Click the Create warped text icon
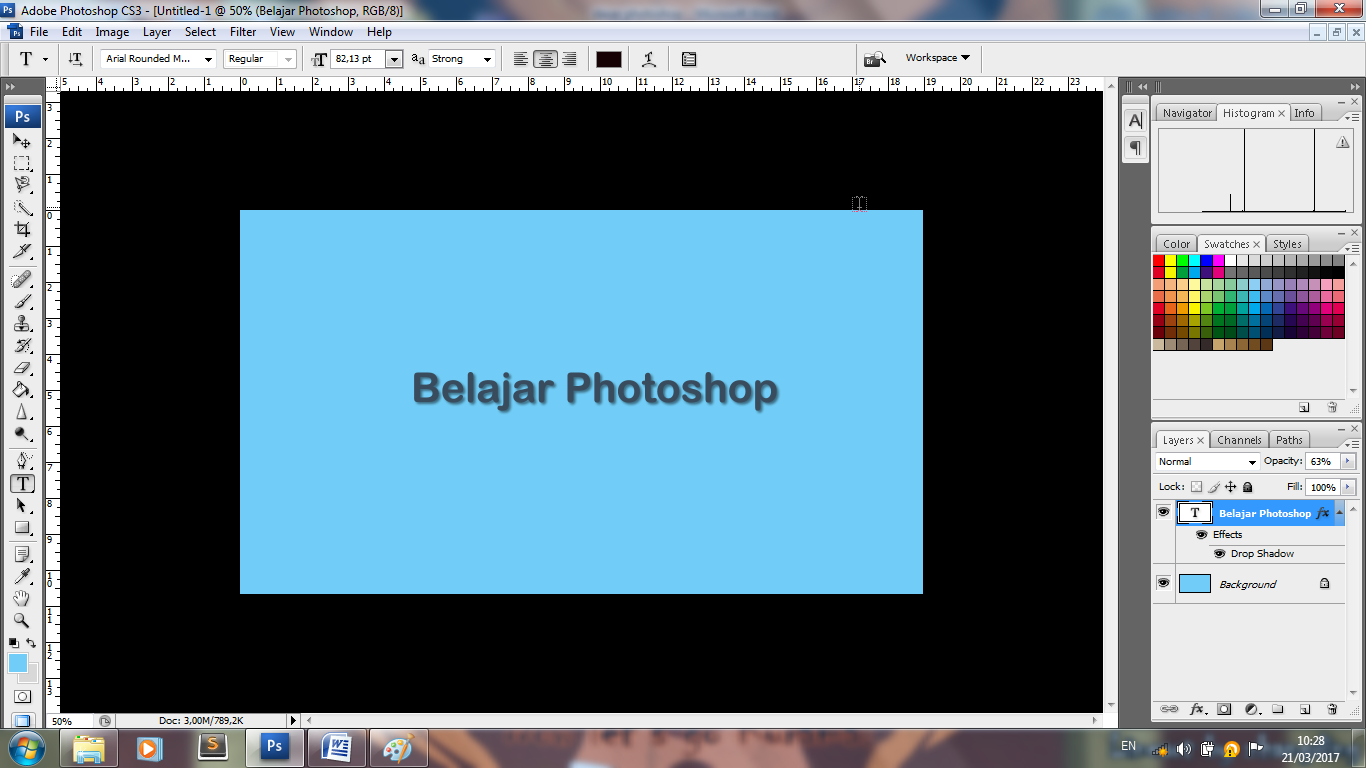 [649, 59]
